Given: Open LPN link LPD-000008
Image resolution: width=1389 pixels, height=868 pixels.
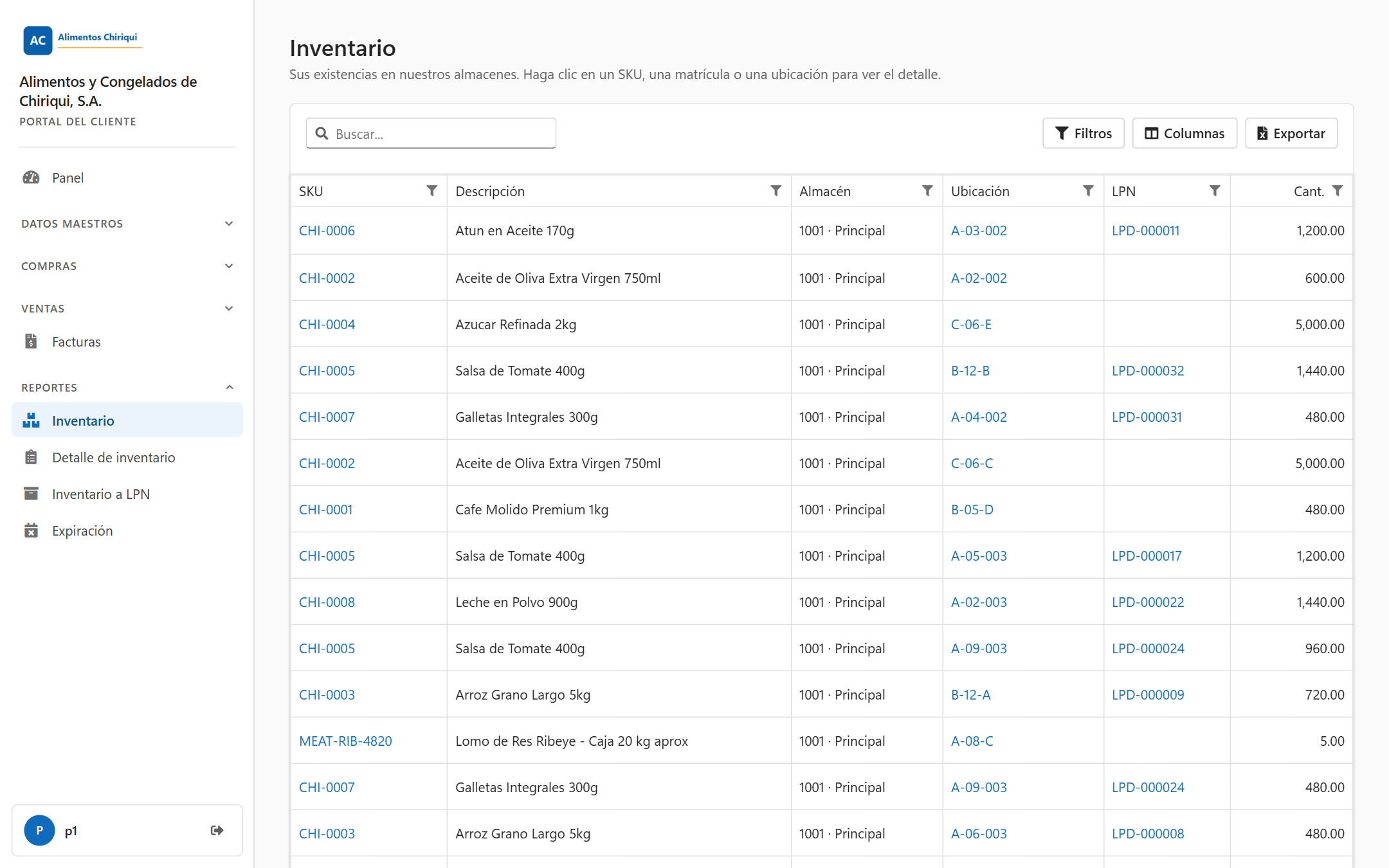Looking at the screenshot, I should tap(1148, 834).
